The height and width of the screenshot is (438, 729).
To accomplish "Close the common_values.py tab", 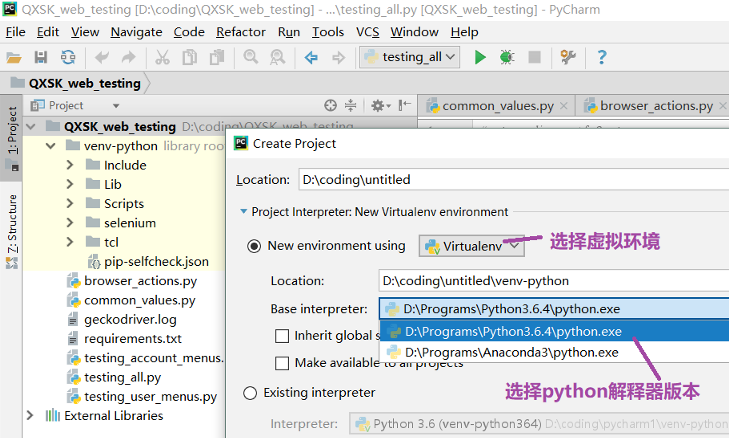I will pos(563,106).
